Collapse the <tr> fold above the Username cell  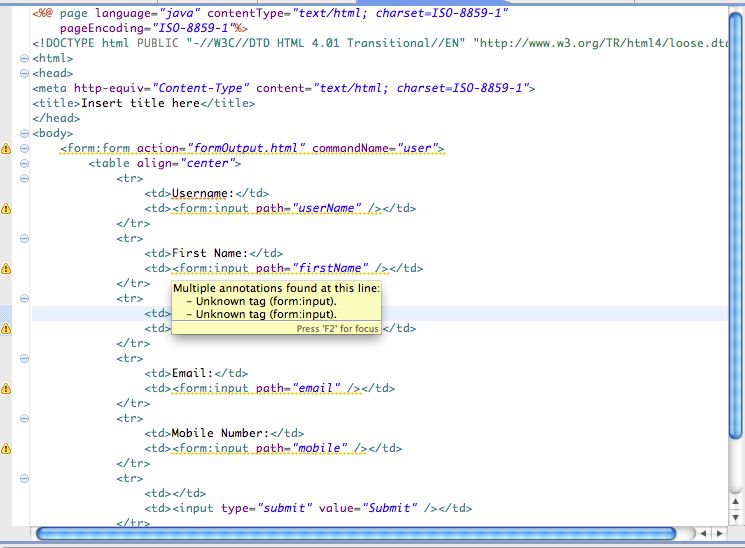pyautogui.click(x=24, y=179)
